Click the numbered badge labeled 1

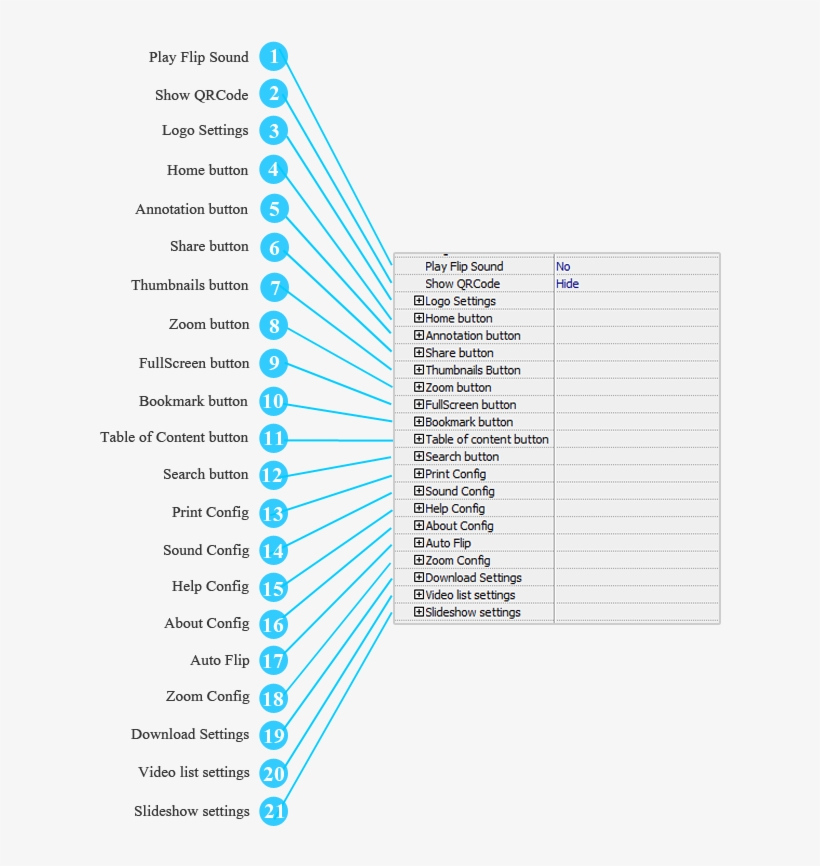pyautogui.click(x=272, y=56)
